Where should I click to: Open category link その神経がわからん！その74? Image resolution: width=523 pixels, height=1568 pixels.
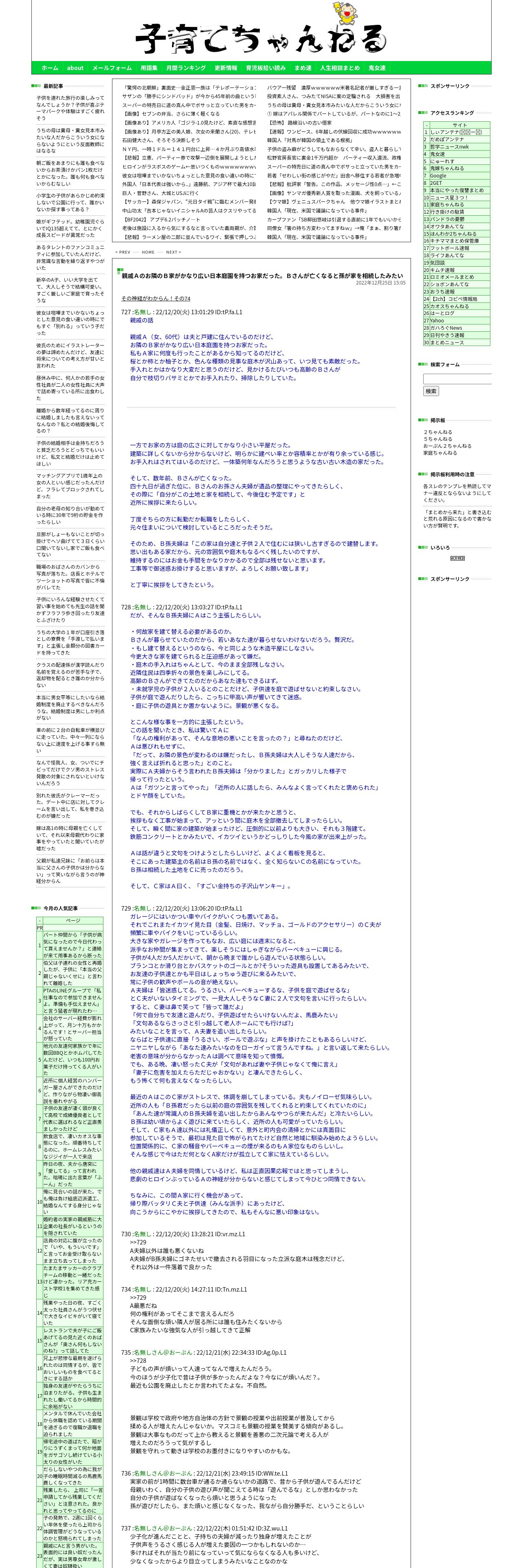pyautogui.click(x=156, y=298)
